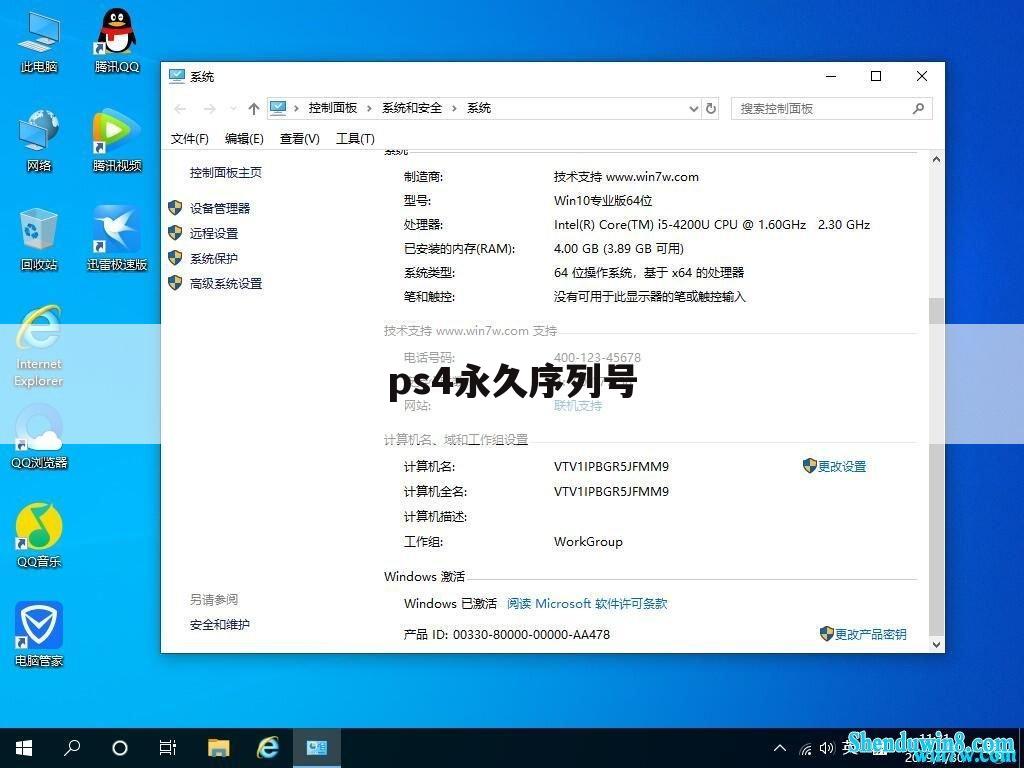Click the back arrow in the System window
Image resolution: width=1024 pixels, height=768 pixels.
[x=181, y=109]
